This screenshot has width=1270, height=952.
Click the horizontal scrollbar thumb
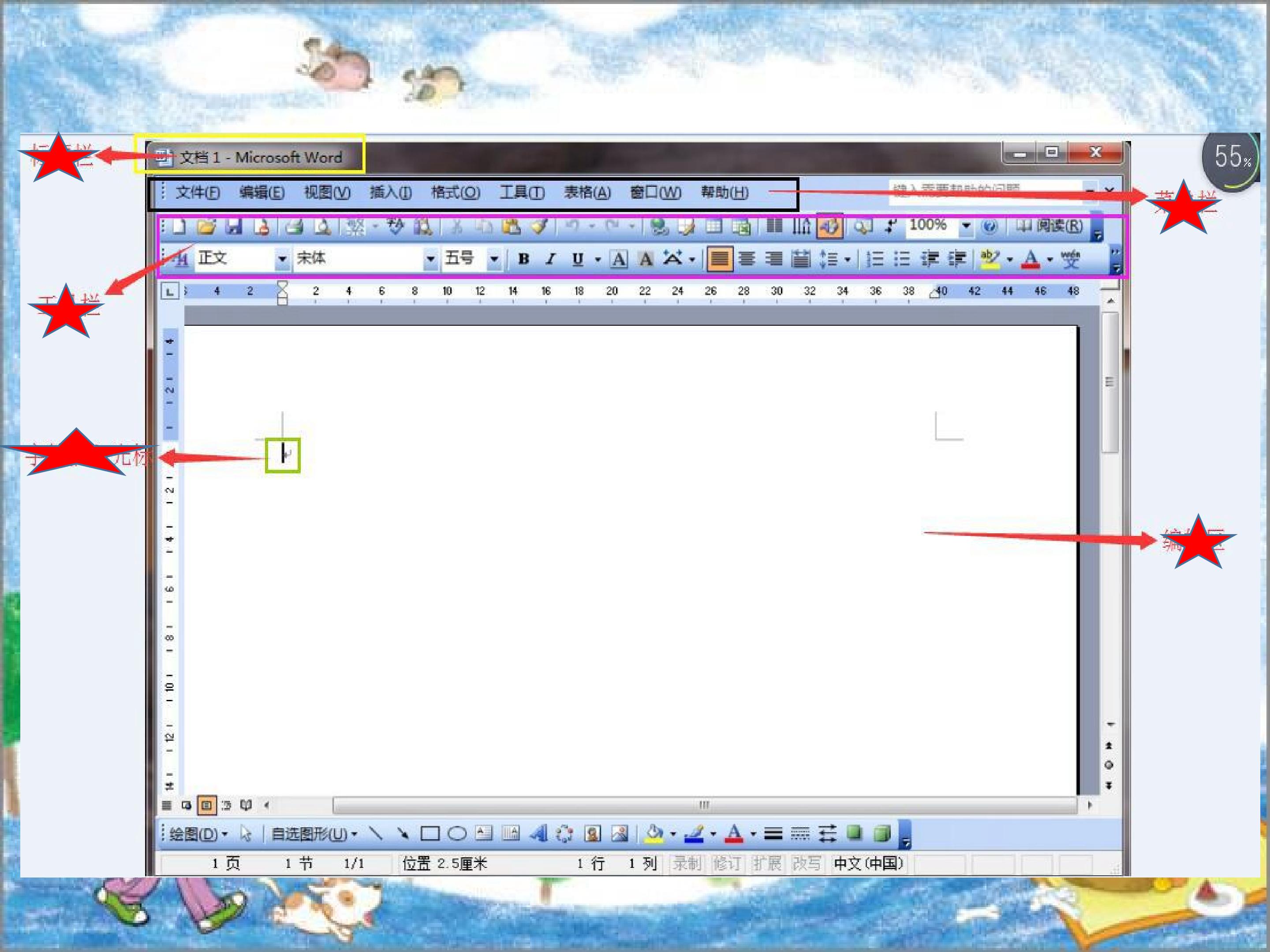(705, 805)
